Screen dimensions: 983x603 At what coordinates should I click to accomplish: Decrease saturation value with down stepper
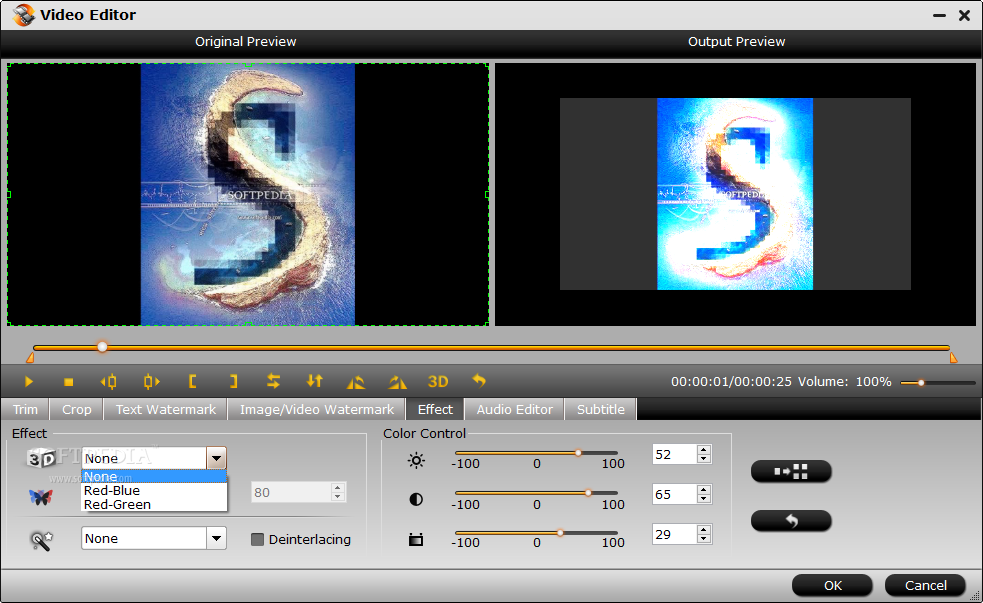tap(704, 539)
